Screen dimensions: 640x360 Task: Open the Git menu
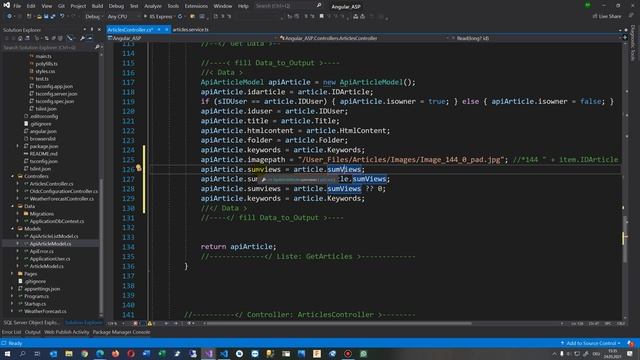point(61,6)
